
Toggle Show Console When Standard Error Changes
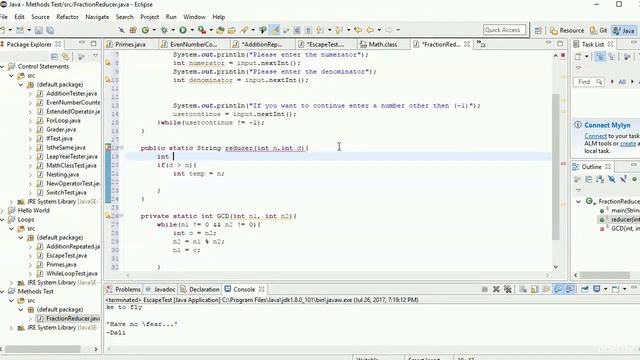pyautogui.click(x=570, y=289)
